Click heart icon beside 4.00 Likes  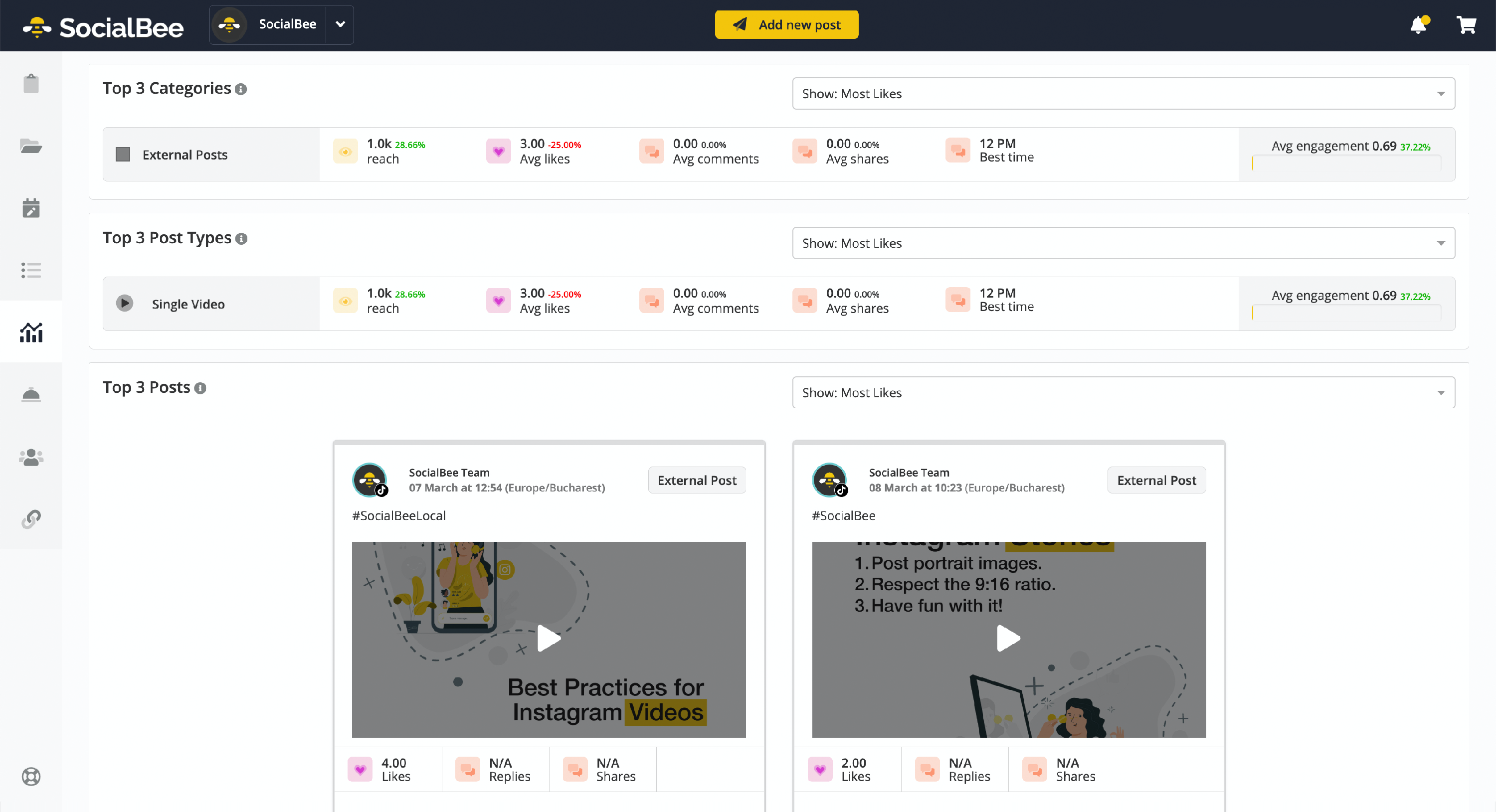(x=360, y=770)
